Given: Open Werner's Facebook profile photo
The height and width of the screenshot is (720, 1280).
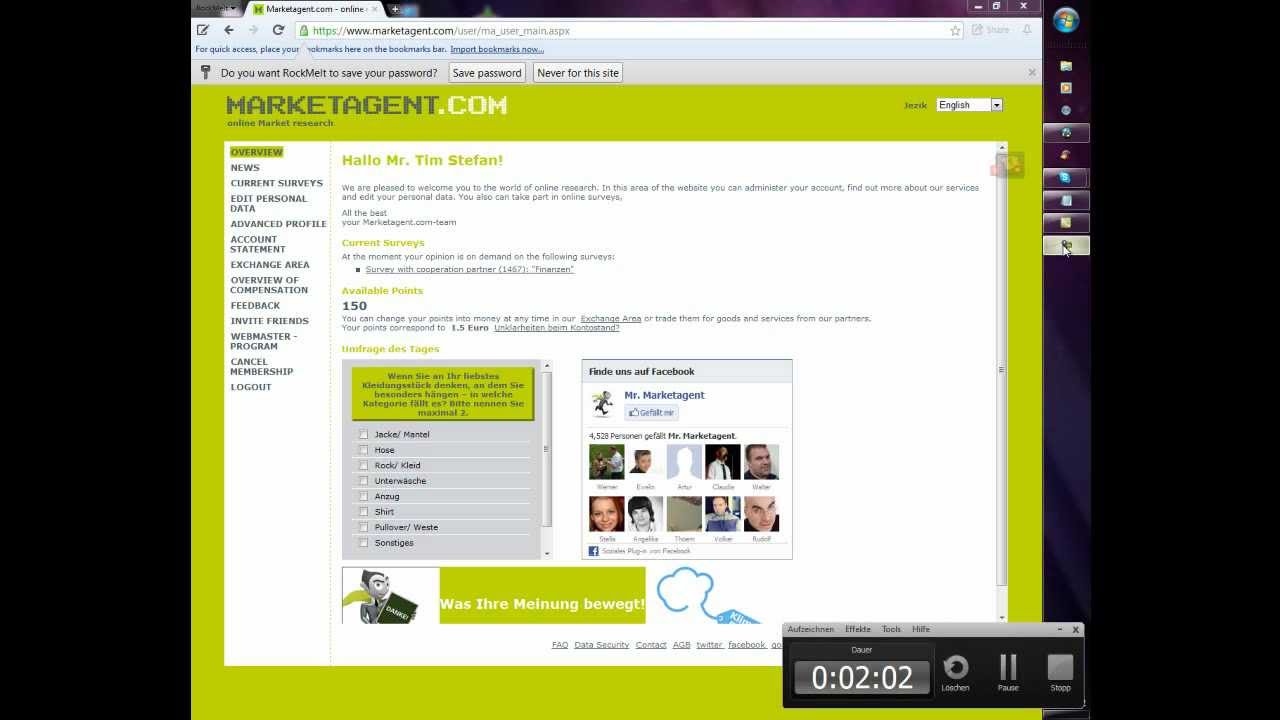Looking at the screenshot, I should point(606,462).
